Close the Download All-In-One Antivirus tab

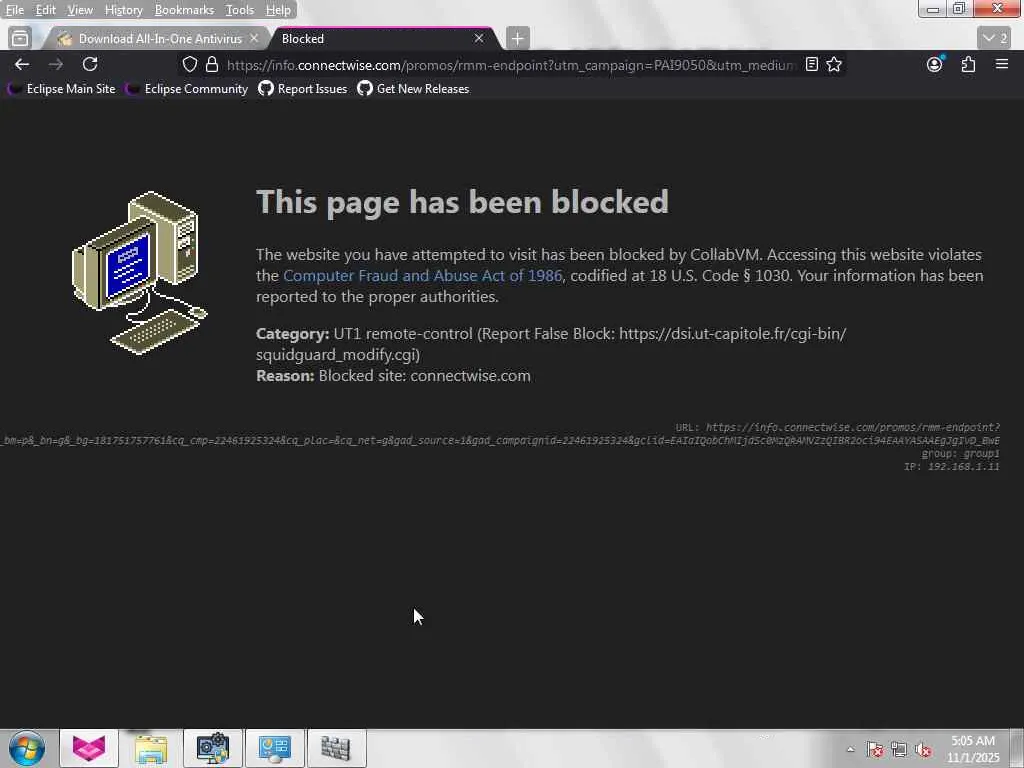[254, 39]
